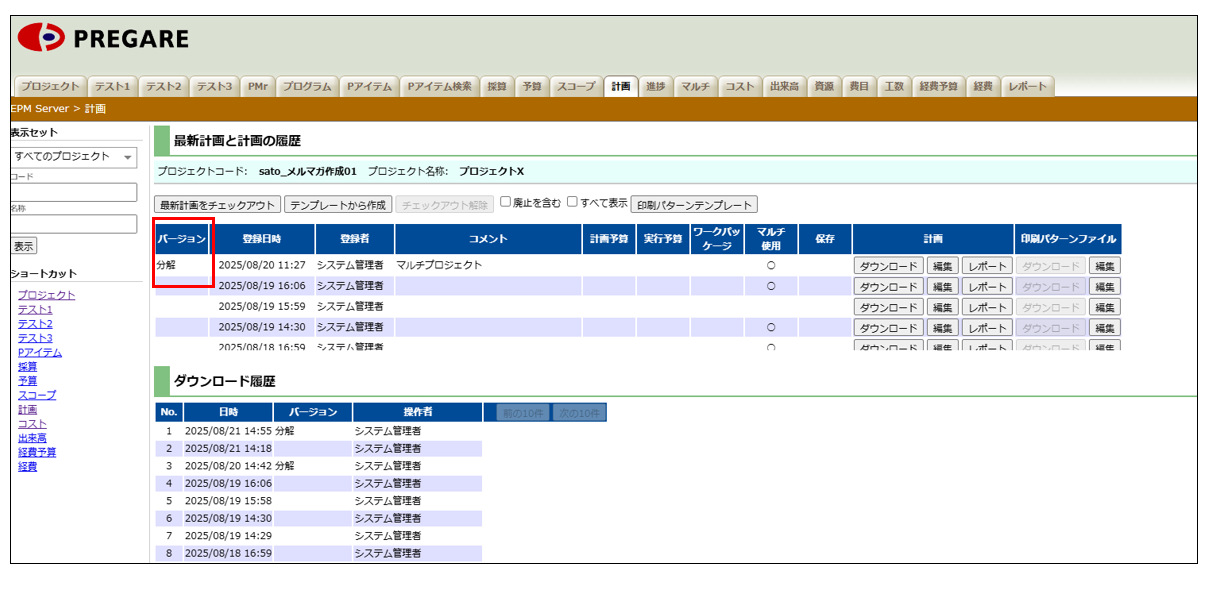Open 印刷パターンテンプレート button
This screenshot has width=1223, height=589.
pos(695,205)
